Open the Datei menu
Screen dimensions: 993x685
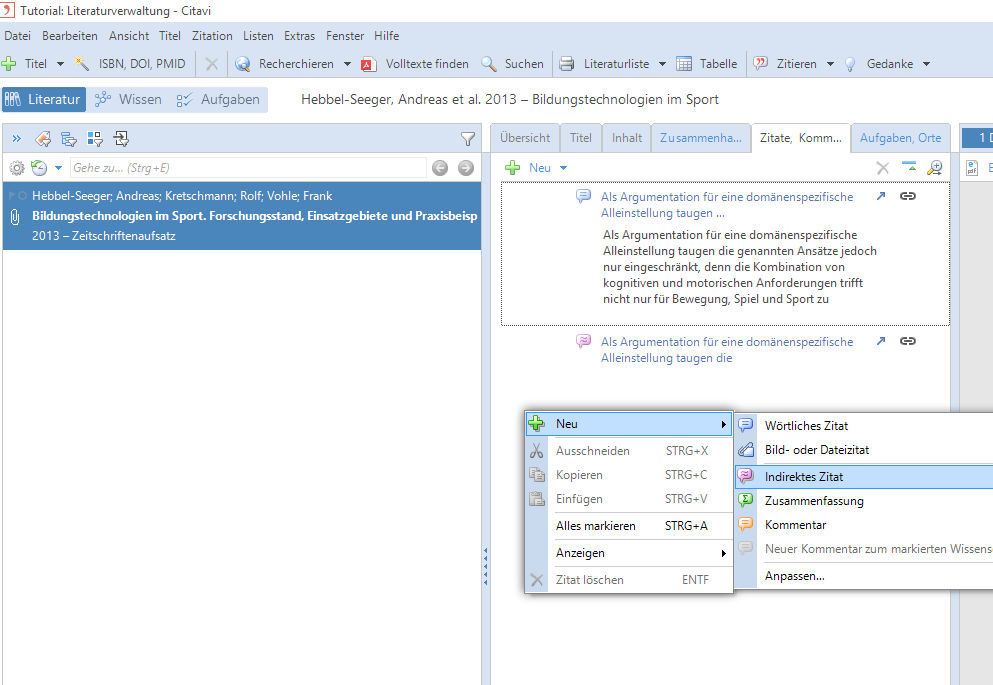tap(17, 36)
